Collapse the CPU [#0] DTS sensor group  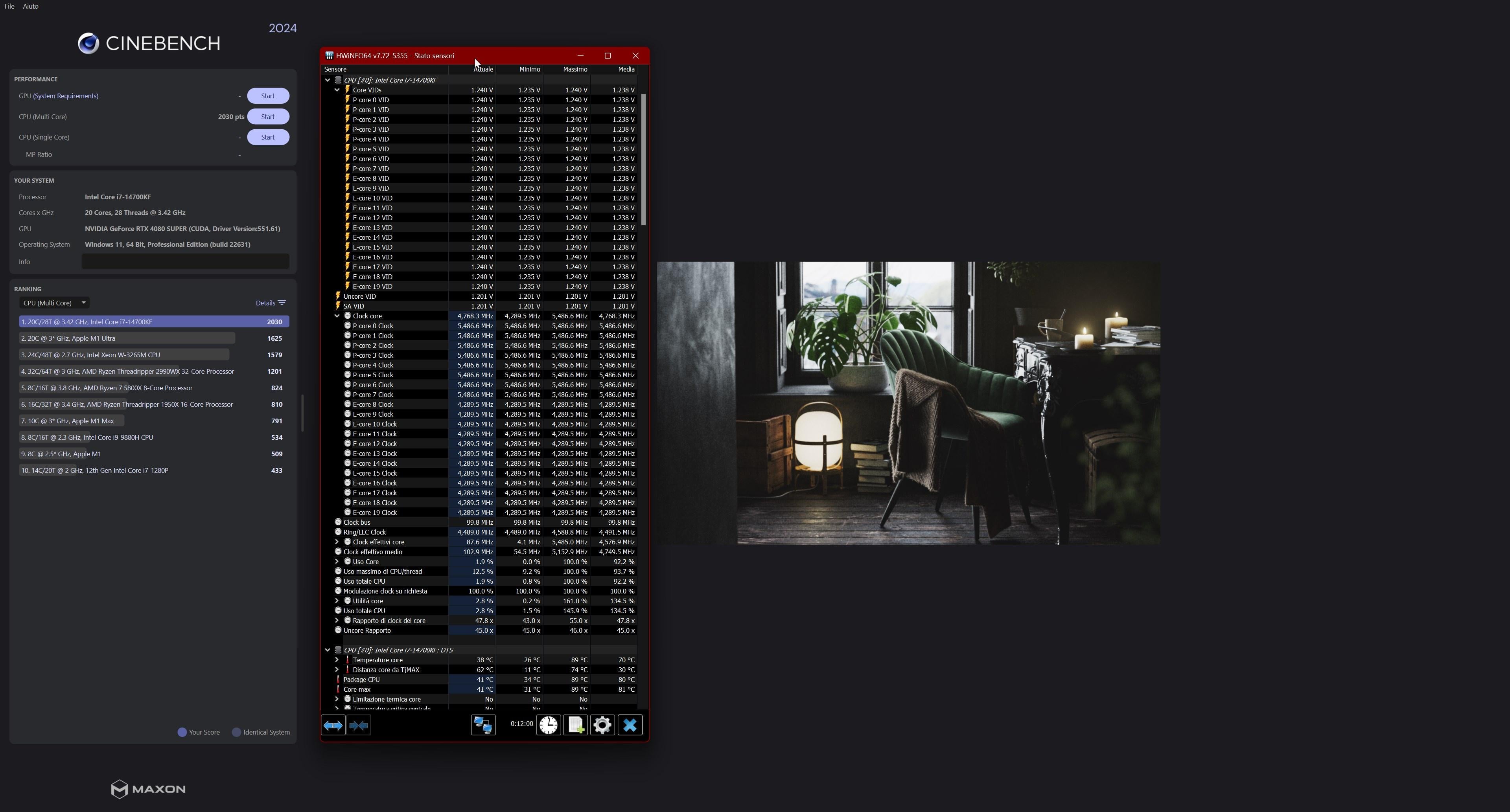328,650
